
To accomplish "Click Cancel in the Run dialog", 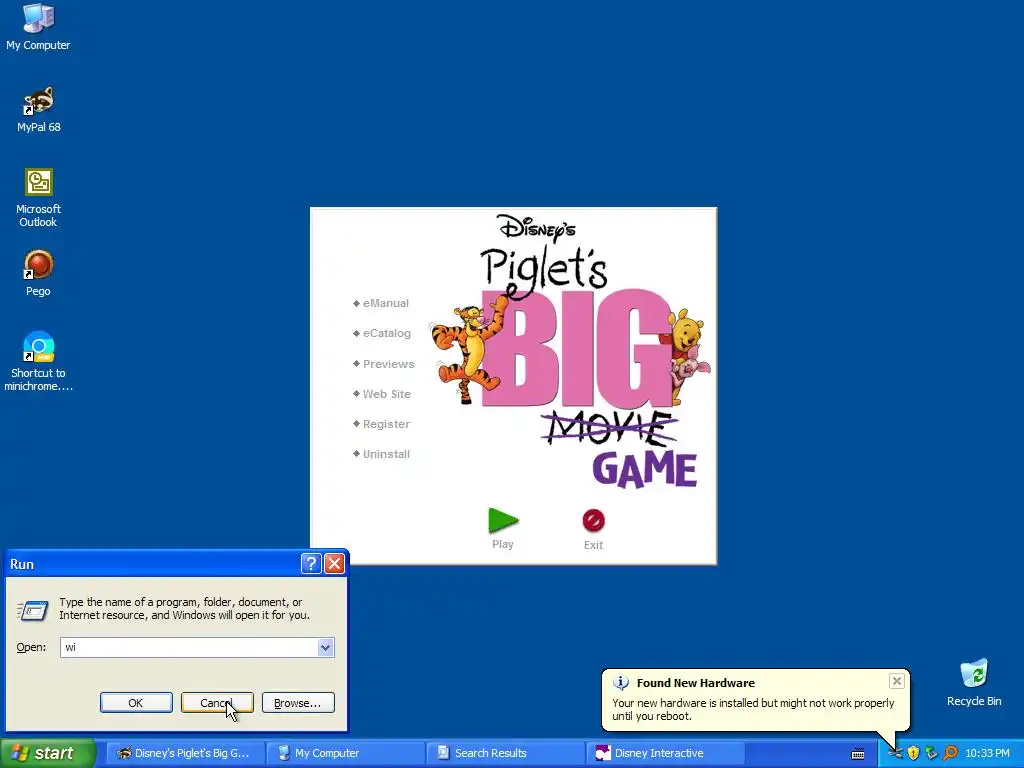I will (x=217, y=703).
